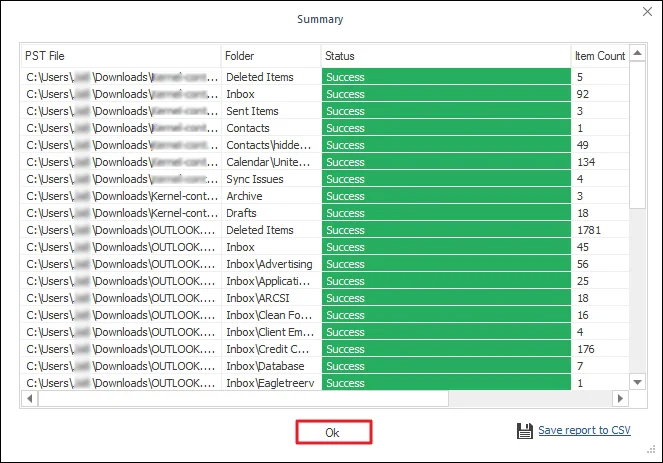This screenshot has height=463, width=663.
Task: Select the Drafts folder cell
Action: (271, 213)
